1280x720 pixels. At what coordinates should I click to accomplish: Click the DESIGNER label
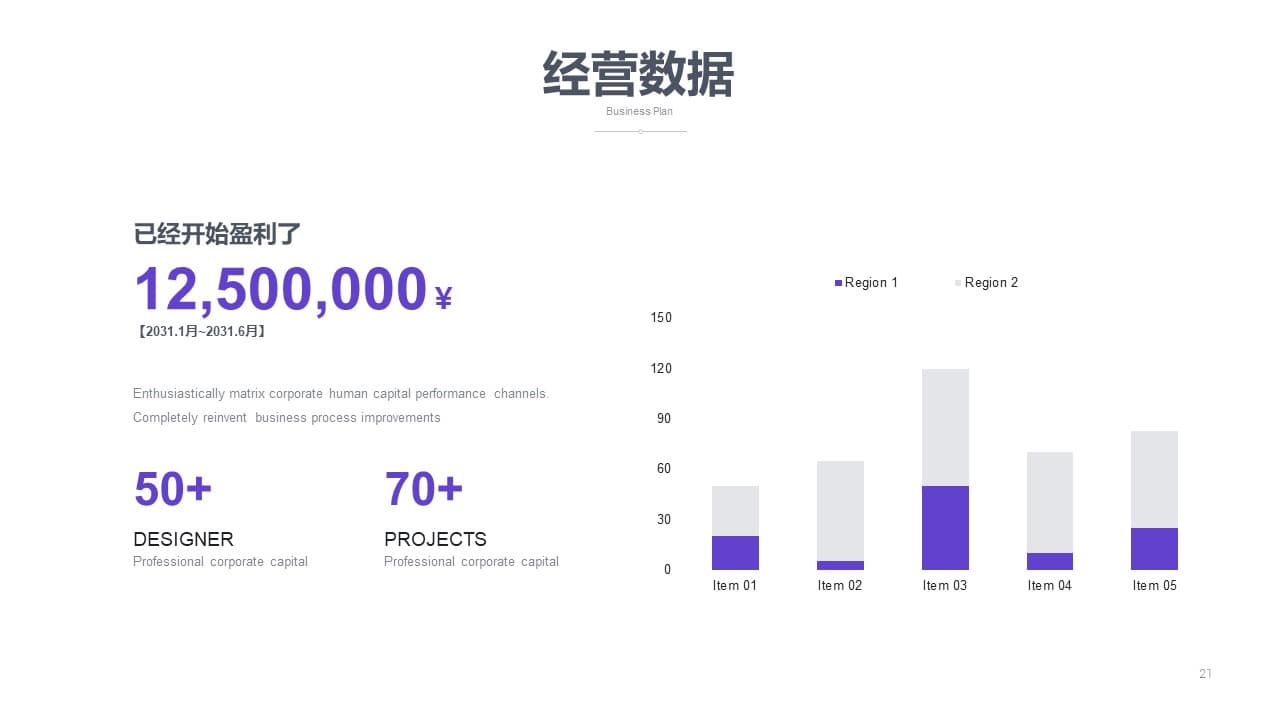(183, 539)
